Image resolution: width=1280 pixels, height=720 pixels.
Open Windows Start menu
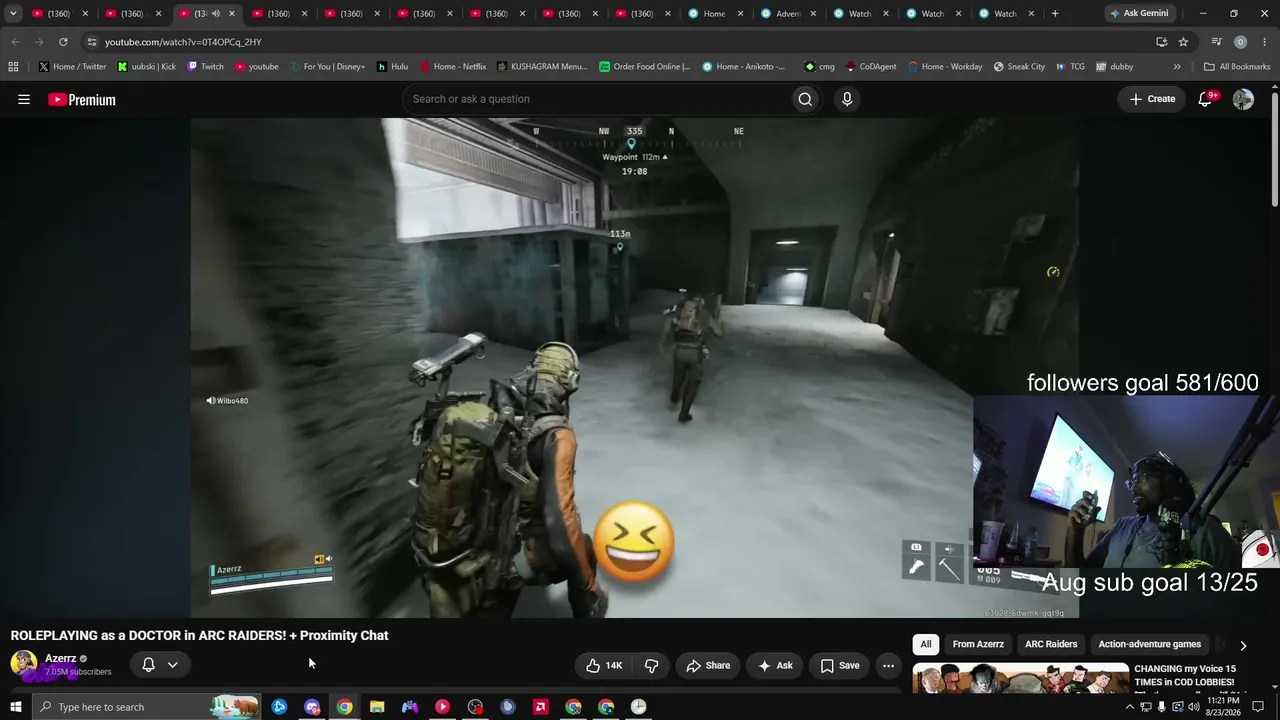[15, 707]
